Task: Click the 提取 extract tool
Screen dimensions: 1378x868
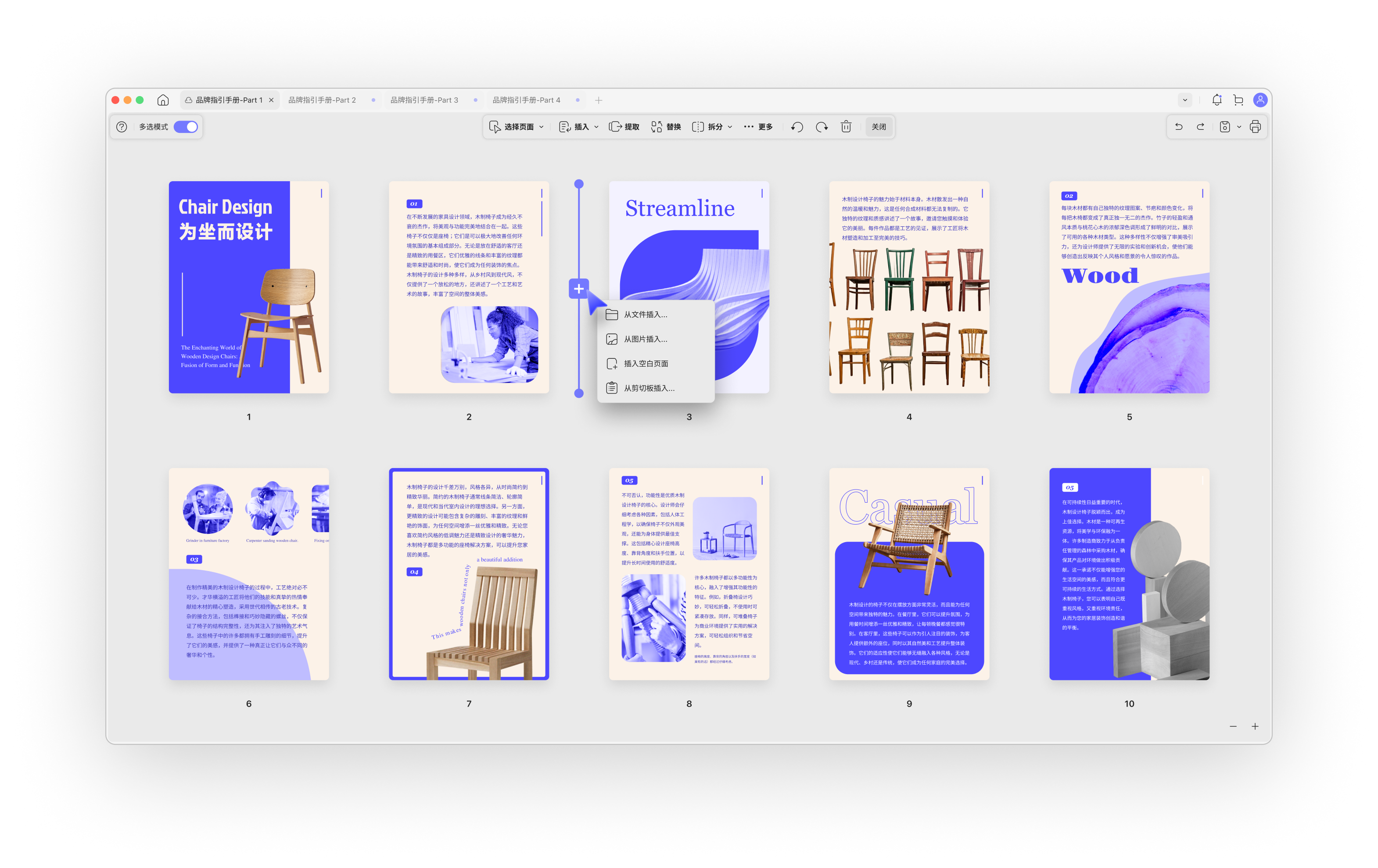Action: (x=624, y=127)
